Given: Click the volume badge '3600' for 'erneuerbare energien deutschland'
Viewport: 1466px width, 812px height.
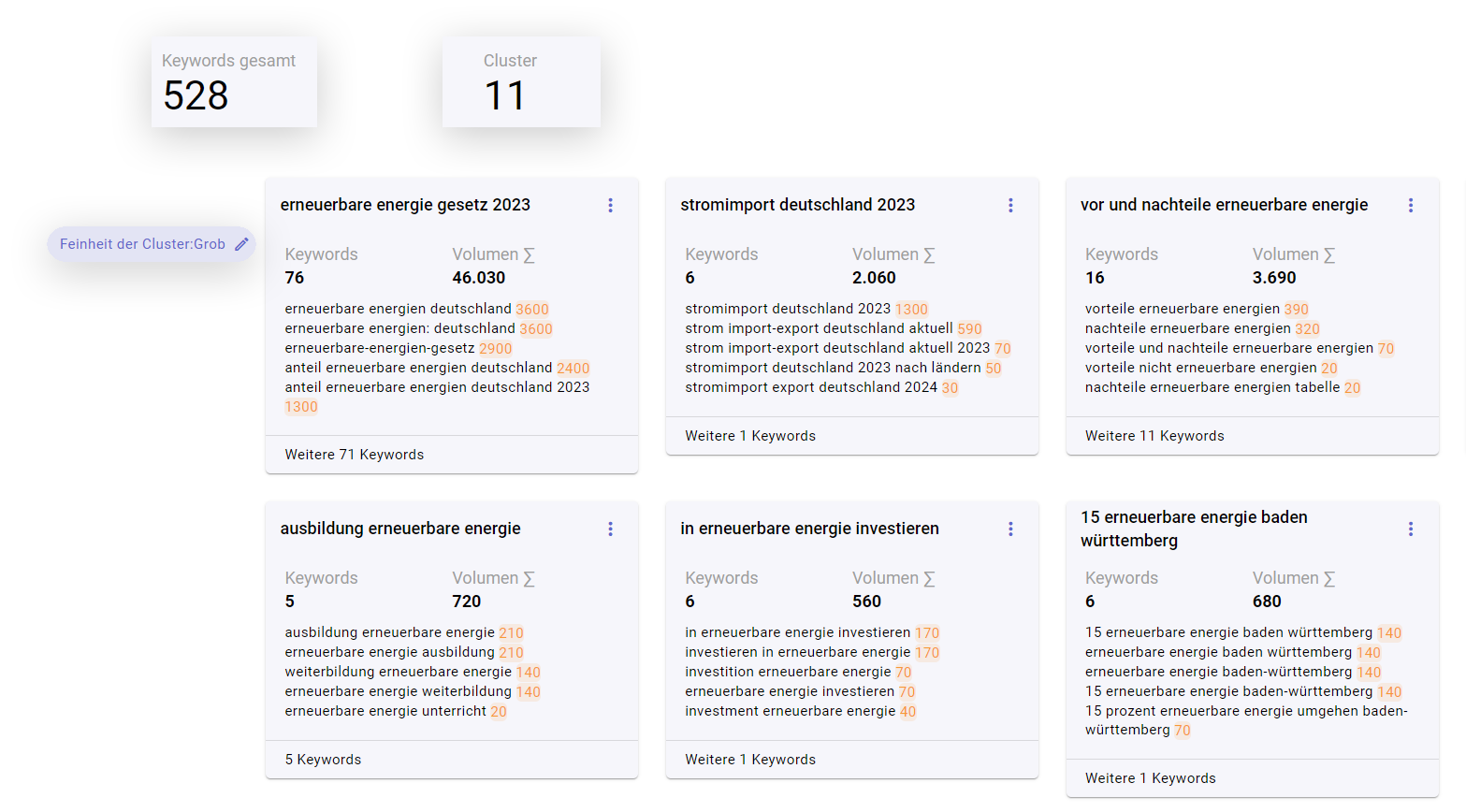Looking at the screenshot, I should pyautogui.click(x=532, y=309).
